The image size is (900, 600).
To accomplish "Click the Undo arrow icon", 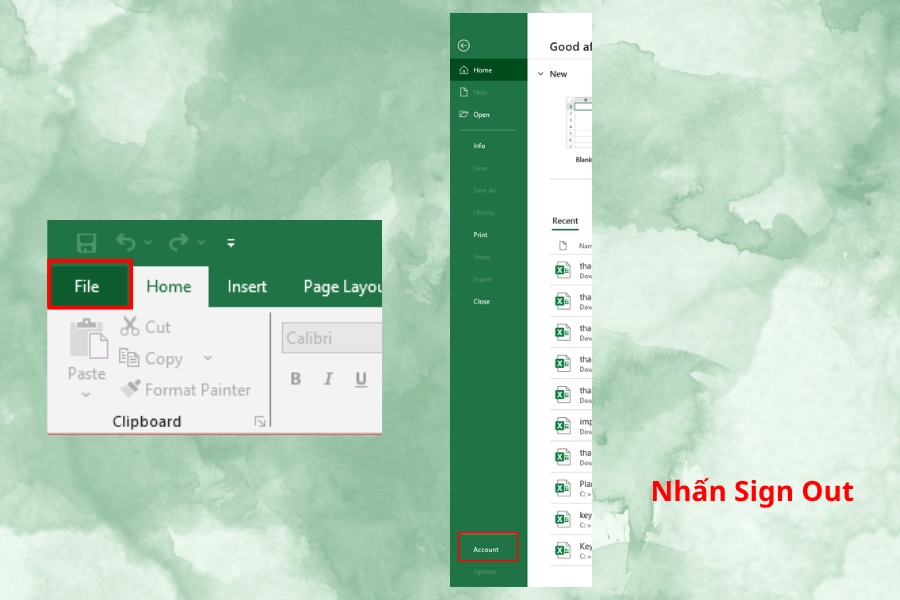I will coord(126,242).
